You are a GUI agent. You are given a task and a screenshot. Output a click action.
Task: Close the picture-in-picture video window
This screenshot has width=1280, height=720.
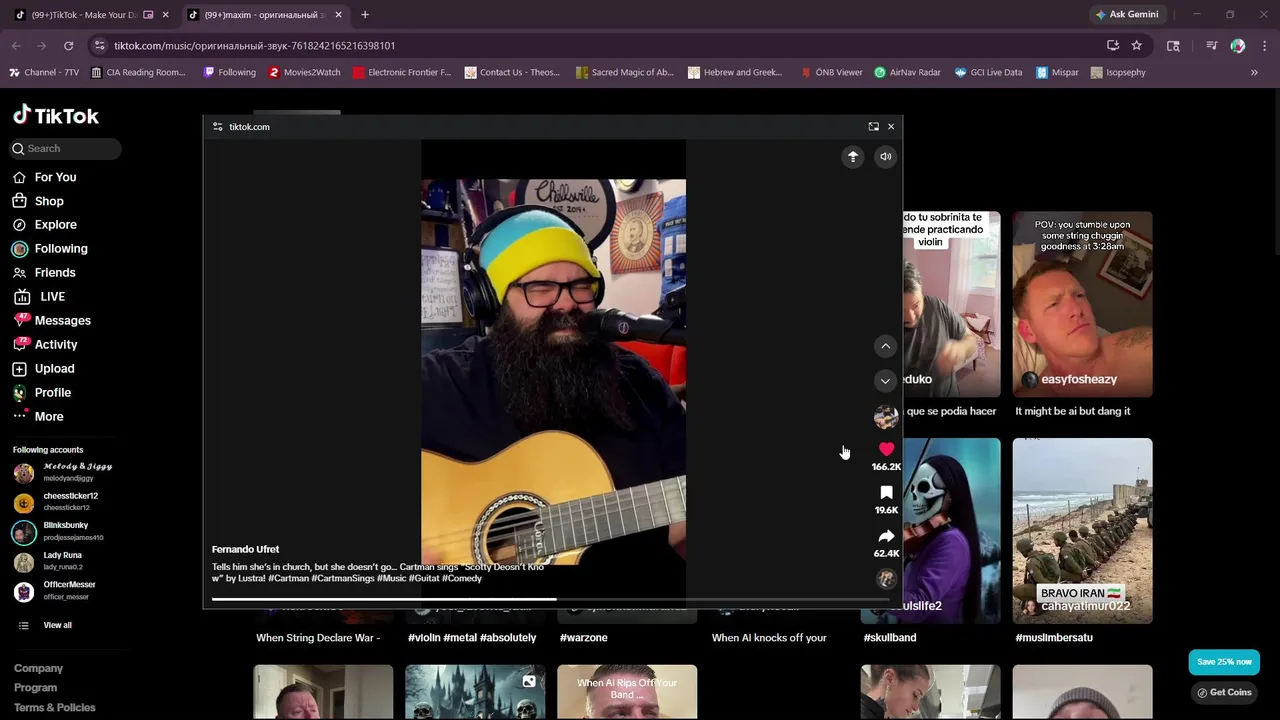(891, 126)
